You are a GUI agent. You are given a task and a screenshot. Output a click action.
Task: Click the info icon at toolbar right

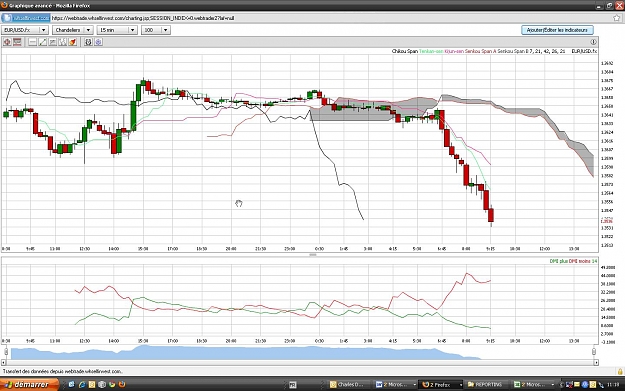pos(593,42)
